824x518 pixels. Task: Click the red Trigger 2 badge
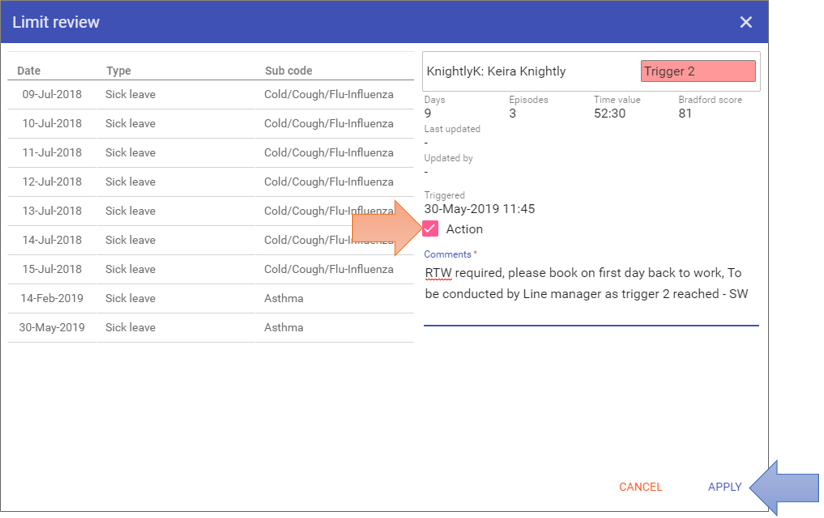pos(697,72)
